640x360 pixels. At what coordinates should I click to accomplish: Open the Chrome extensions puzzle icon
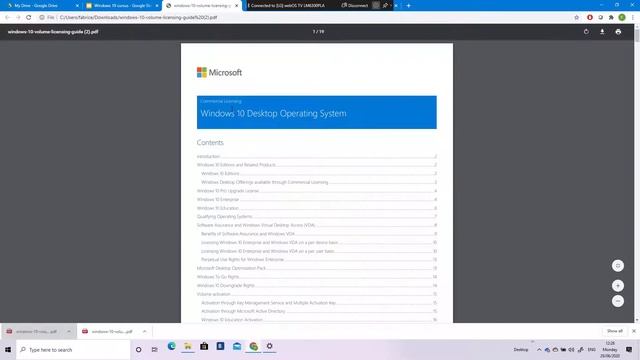611,18
